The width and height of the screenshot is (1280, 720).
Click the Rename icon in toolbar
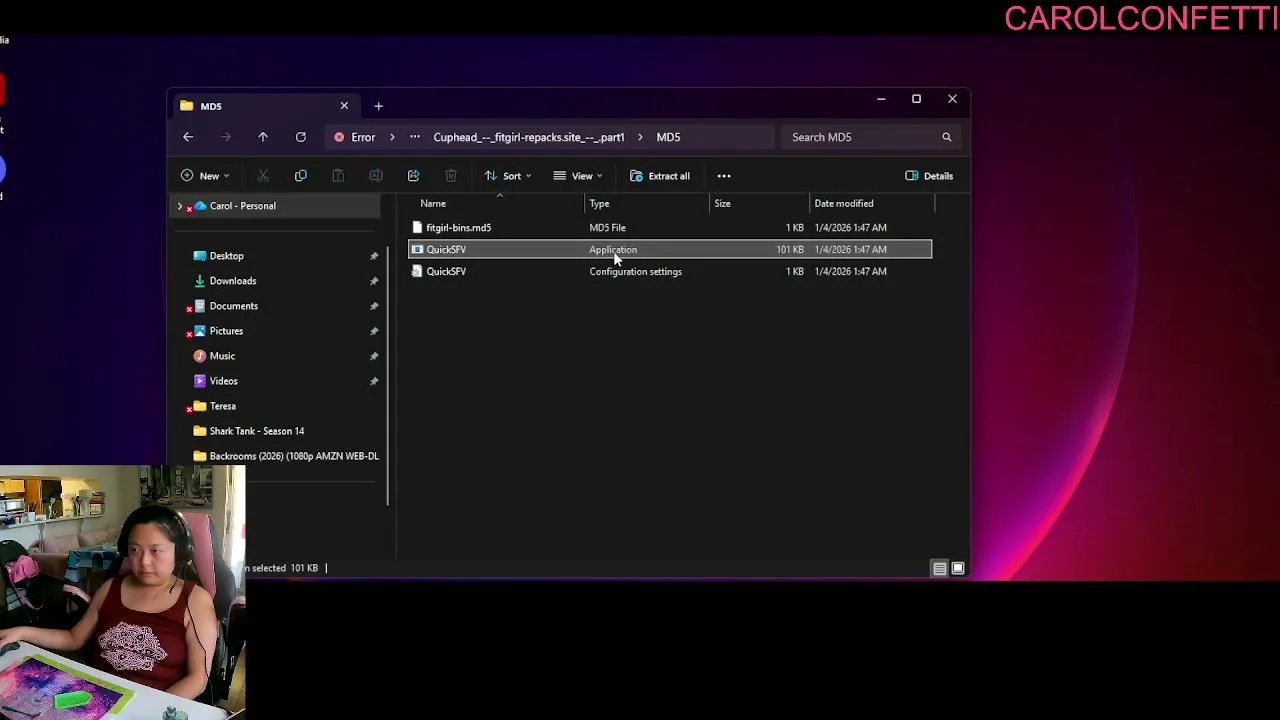point(376,176)
